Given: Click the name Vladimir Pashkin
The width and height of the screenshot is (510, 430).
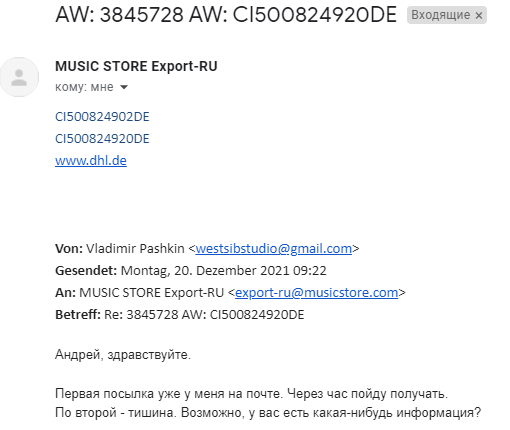Looking at the screenshot, I should [x=135, y=249].
